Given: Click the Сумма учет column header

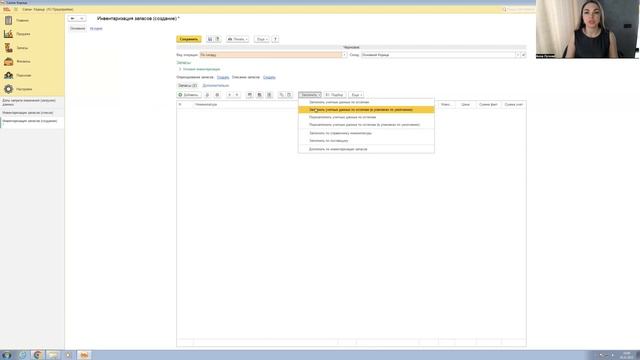Looking at the screenshot, I should [513, 105].
